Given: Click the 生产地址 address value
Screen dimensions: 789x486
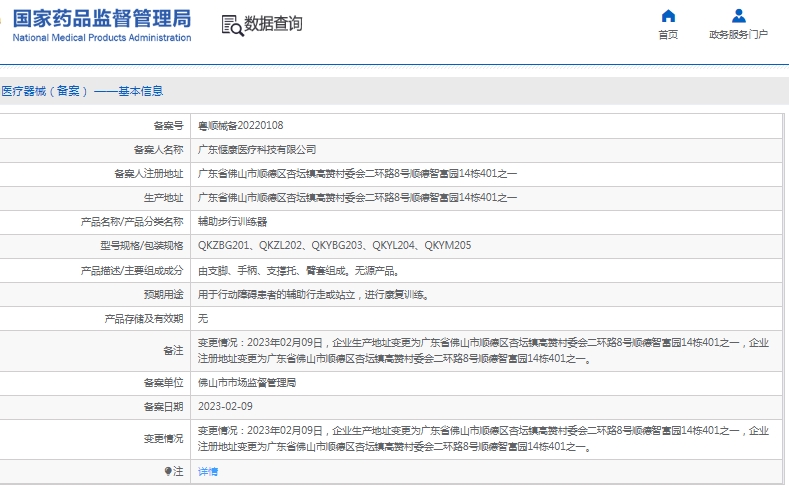Looking at the screenshot, I should coord(357,198).
